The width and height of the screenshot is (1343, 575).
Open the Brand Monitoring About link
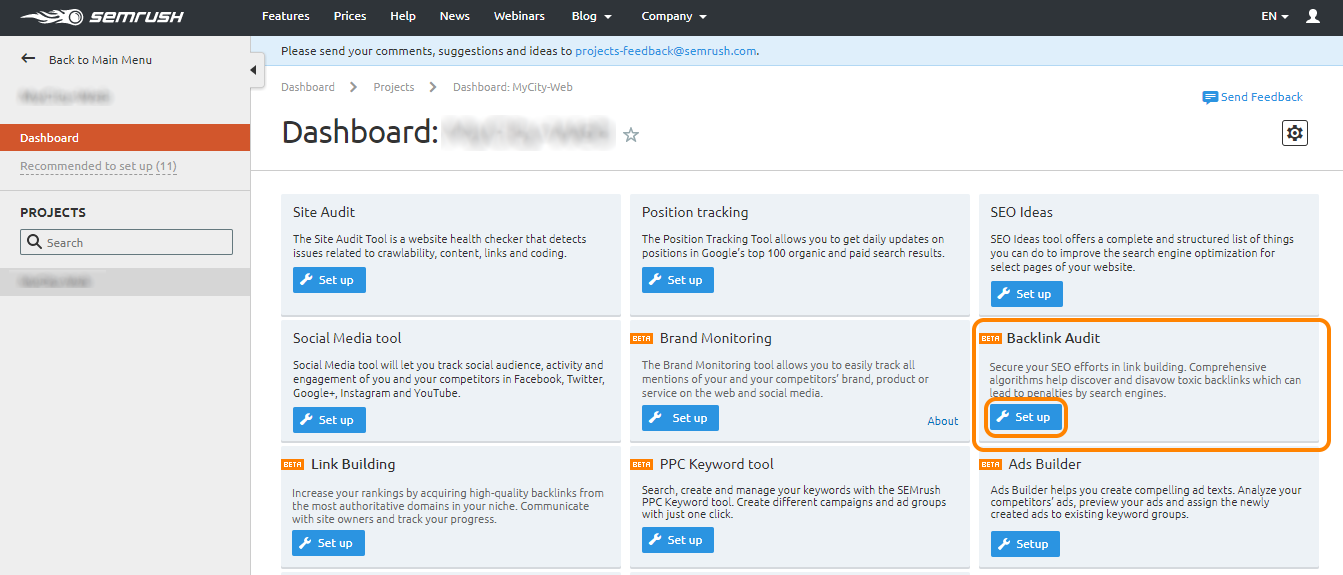943,421
